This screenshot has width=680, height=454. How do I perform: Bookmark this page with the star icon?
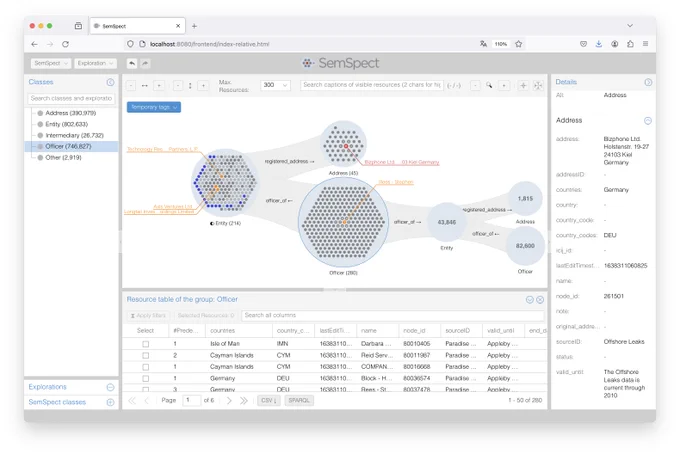pos(519,44)
